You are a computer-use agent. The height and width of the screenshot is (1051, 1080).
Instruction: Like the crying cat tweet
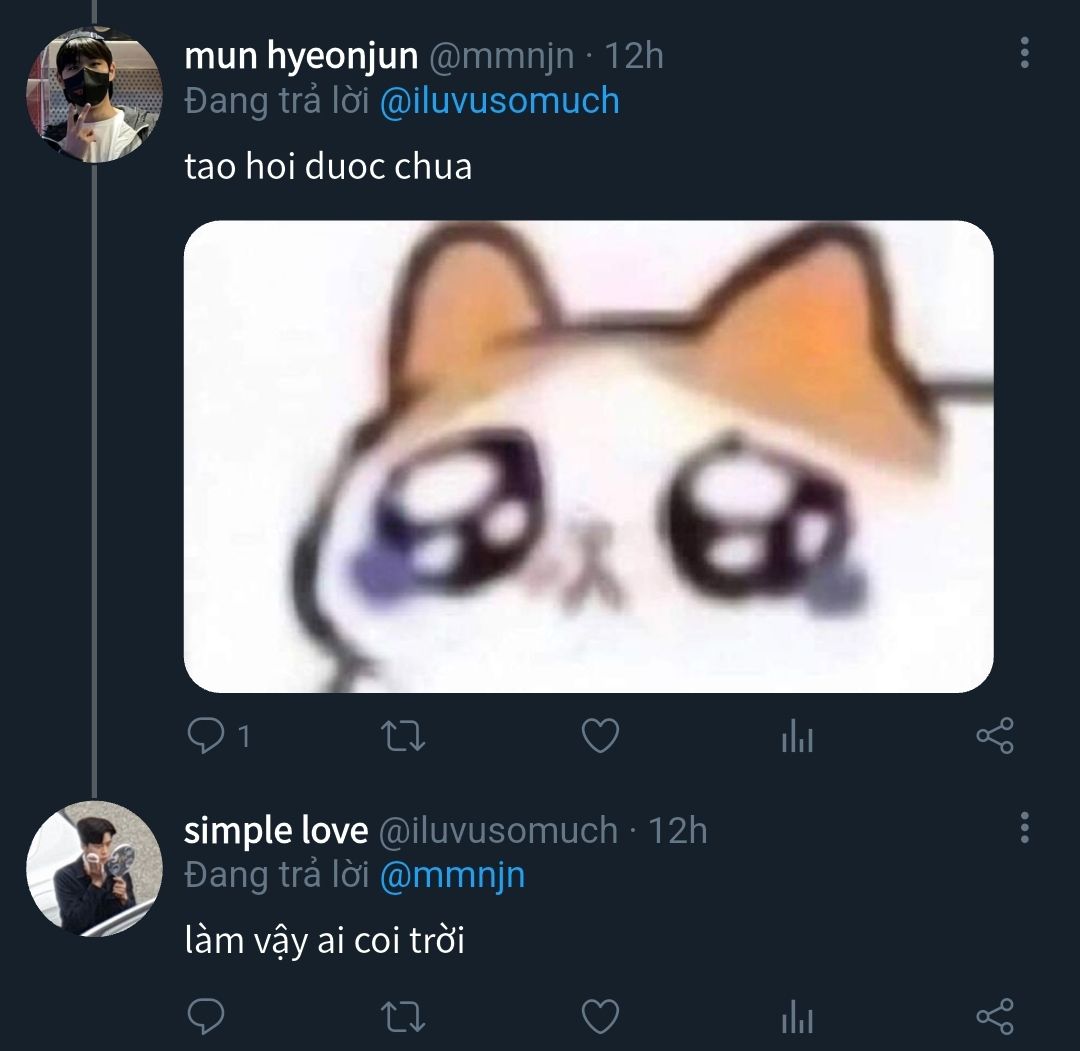600,737
